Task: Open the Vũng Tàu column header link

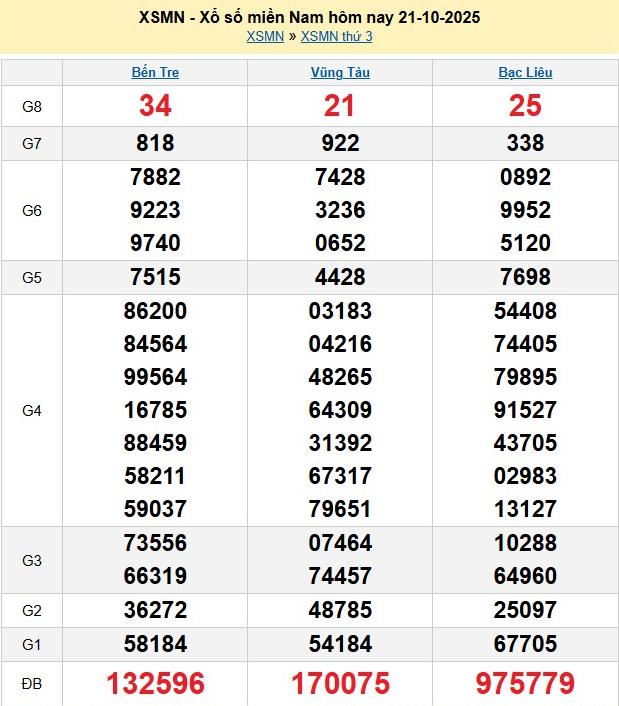Action: coord(340,72)
